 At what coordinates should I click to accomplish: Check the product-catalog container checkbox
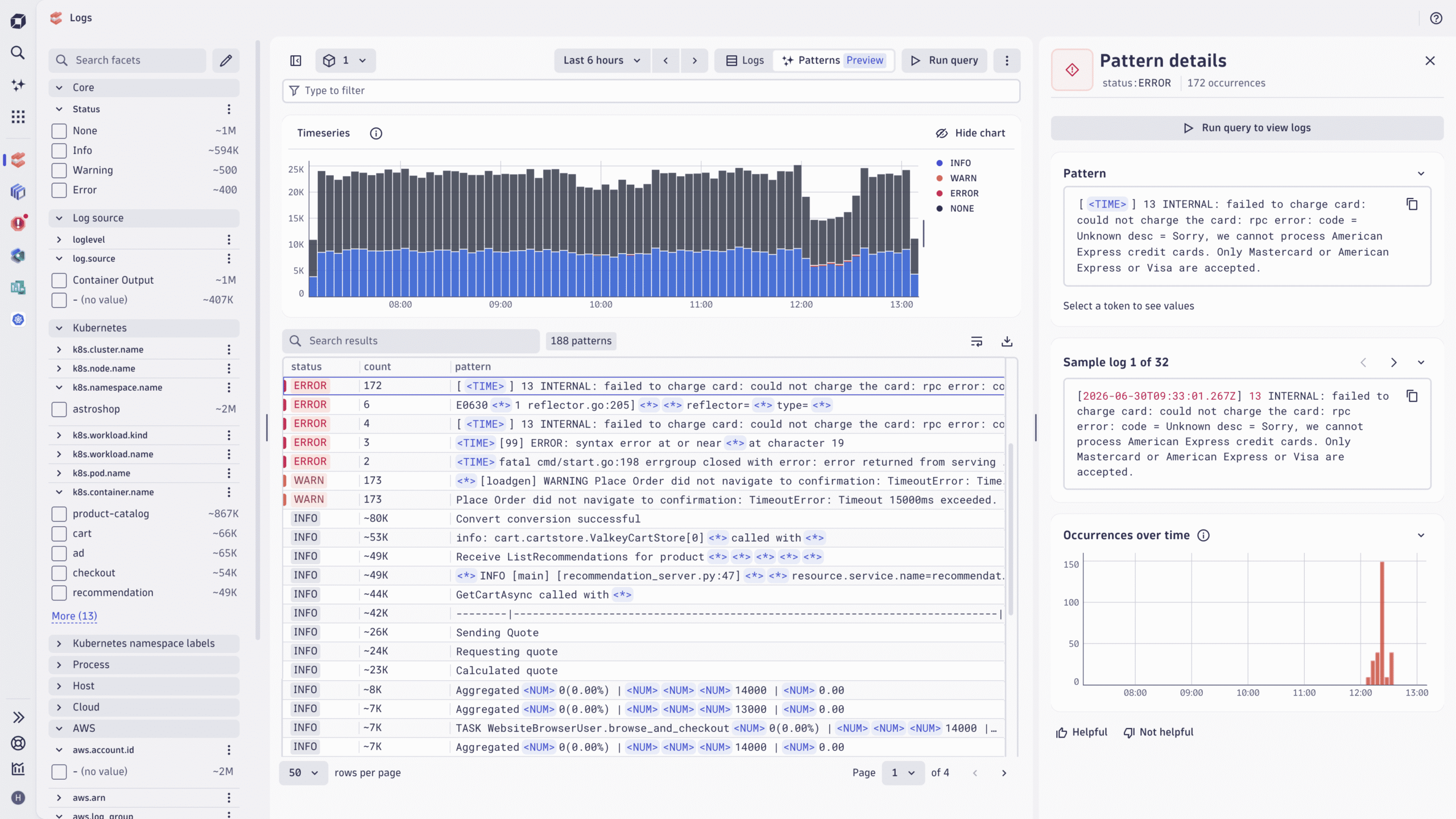[59, 514]
